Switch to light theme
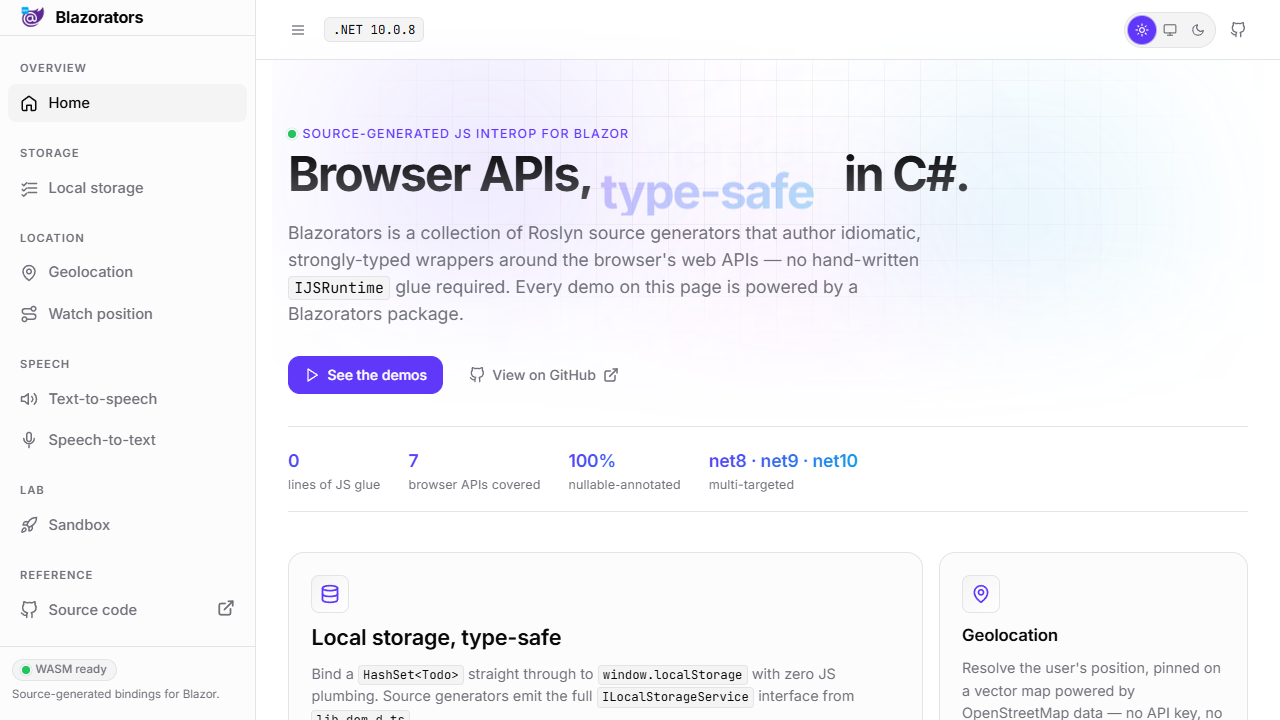 1142,30
